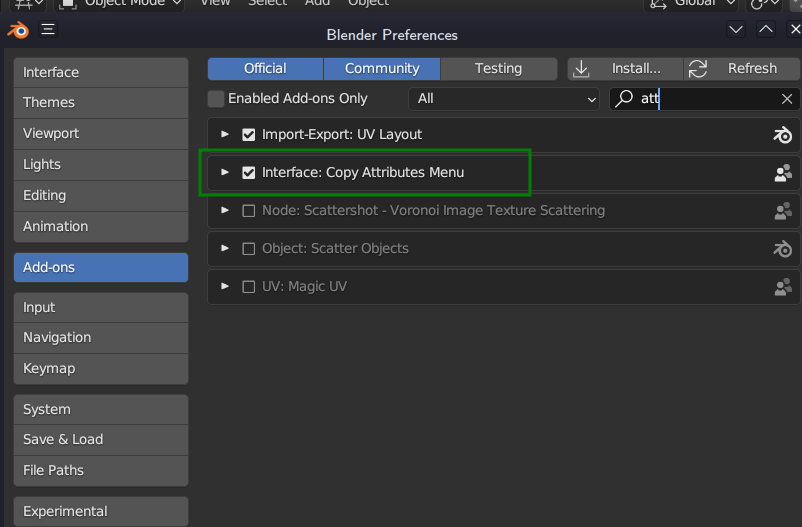
Task: Uncheck the Copy Attributes Menu add-on
Action: coord(249,172)
